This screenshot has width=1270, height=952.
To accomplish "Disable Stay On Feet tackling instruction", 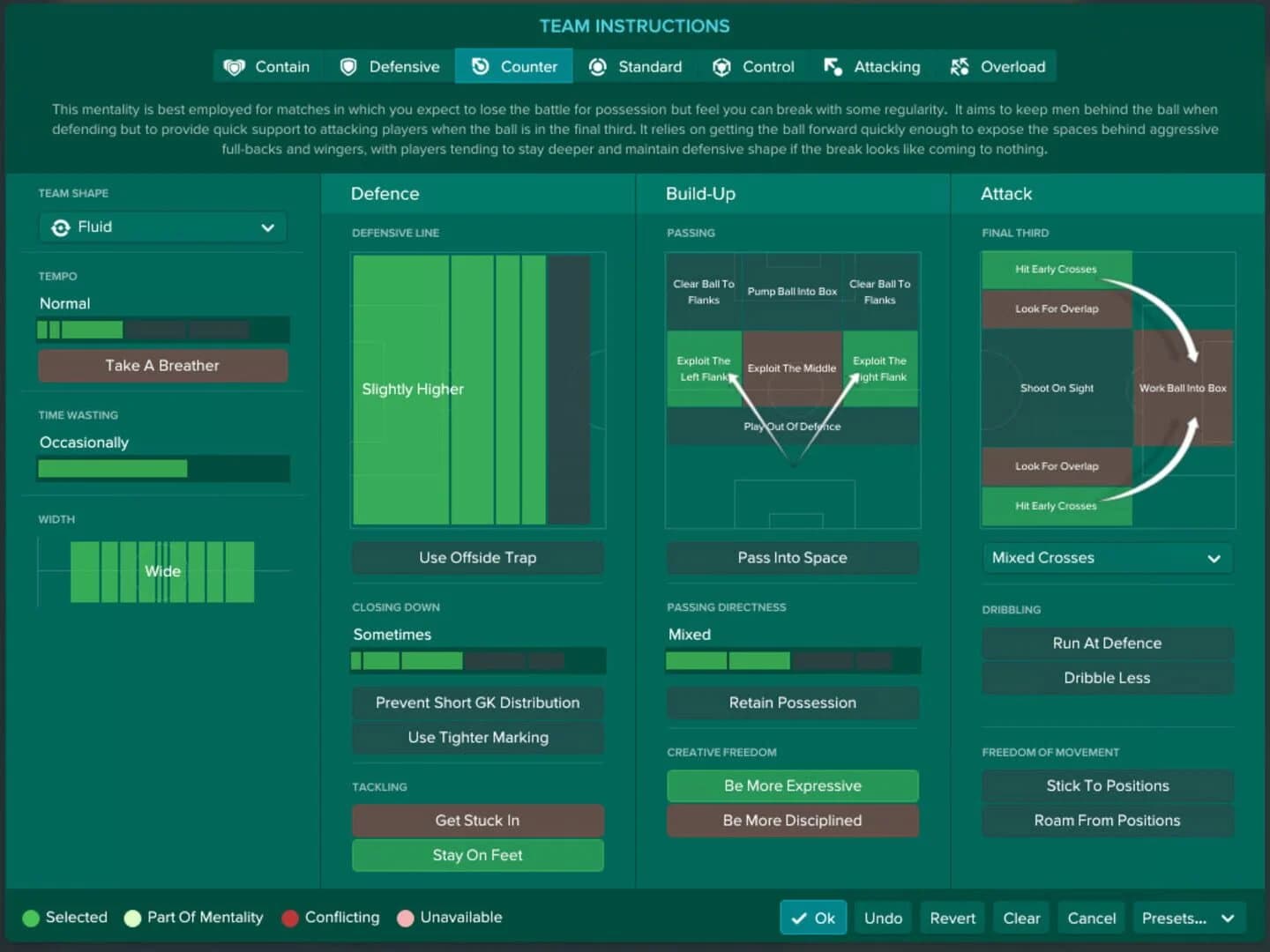I will (477, 854).
